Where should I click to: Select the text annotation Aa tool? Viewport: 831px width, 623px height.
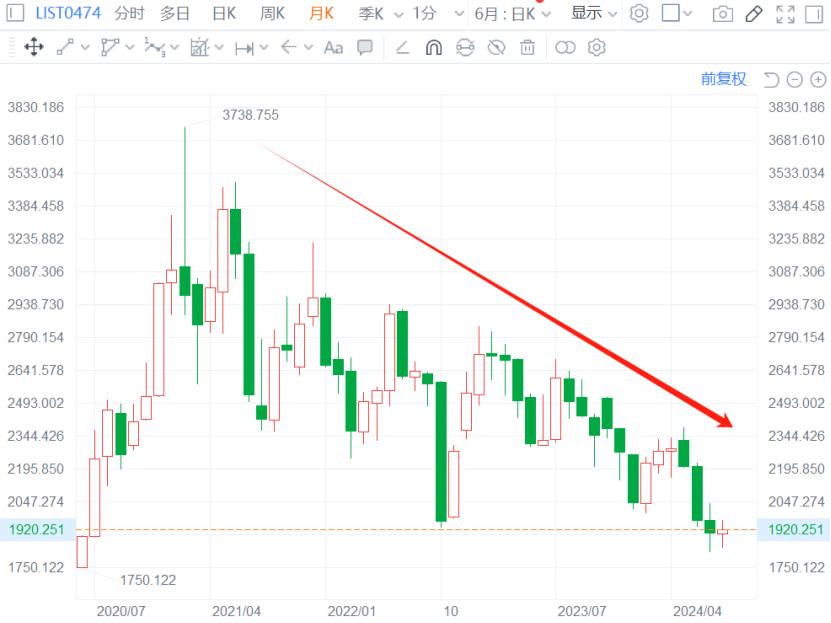333,47
